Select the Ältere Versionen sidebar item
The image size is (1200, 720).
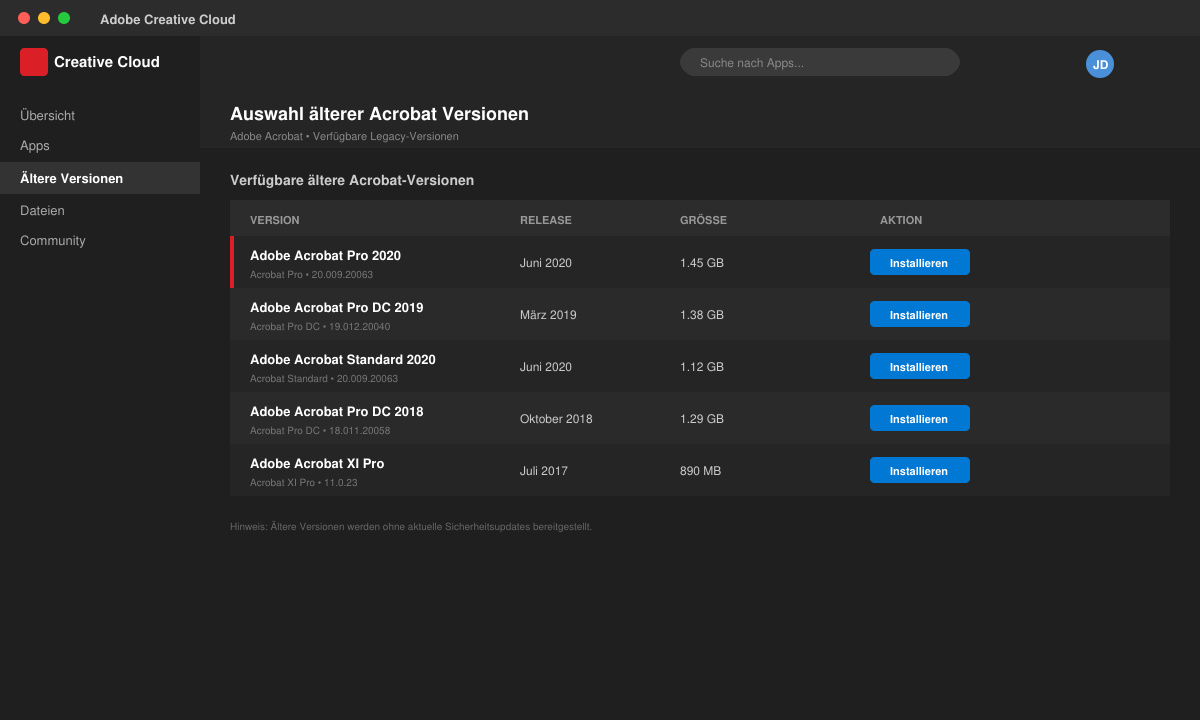coord(100,178)
